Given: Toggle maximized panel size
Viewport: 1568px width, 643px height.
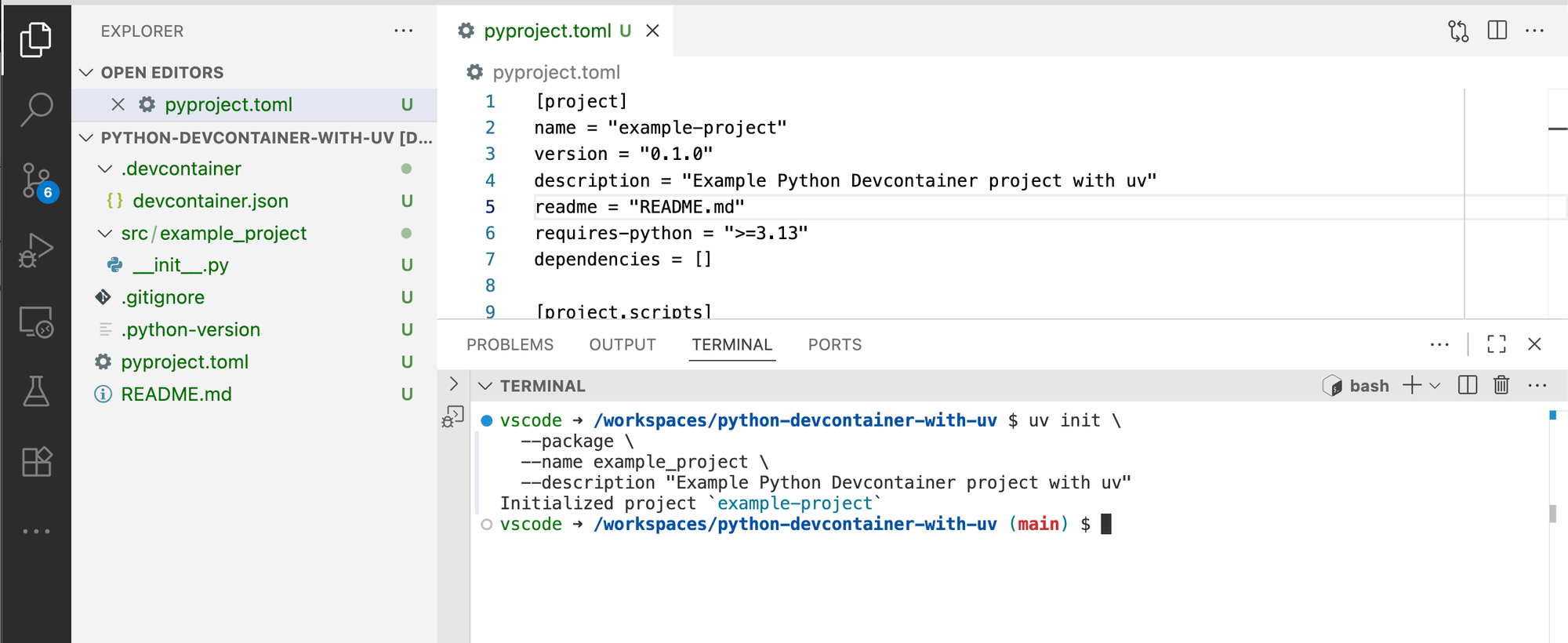Looking at the screenshot, I should coord(1496,344).
